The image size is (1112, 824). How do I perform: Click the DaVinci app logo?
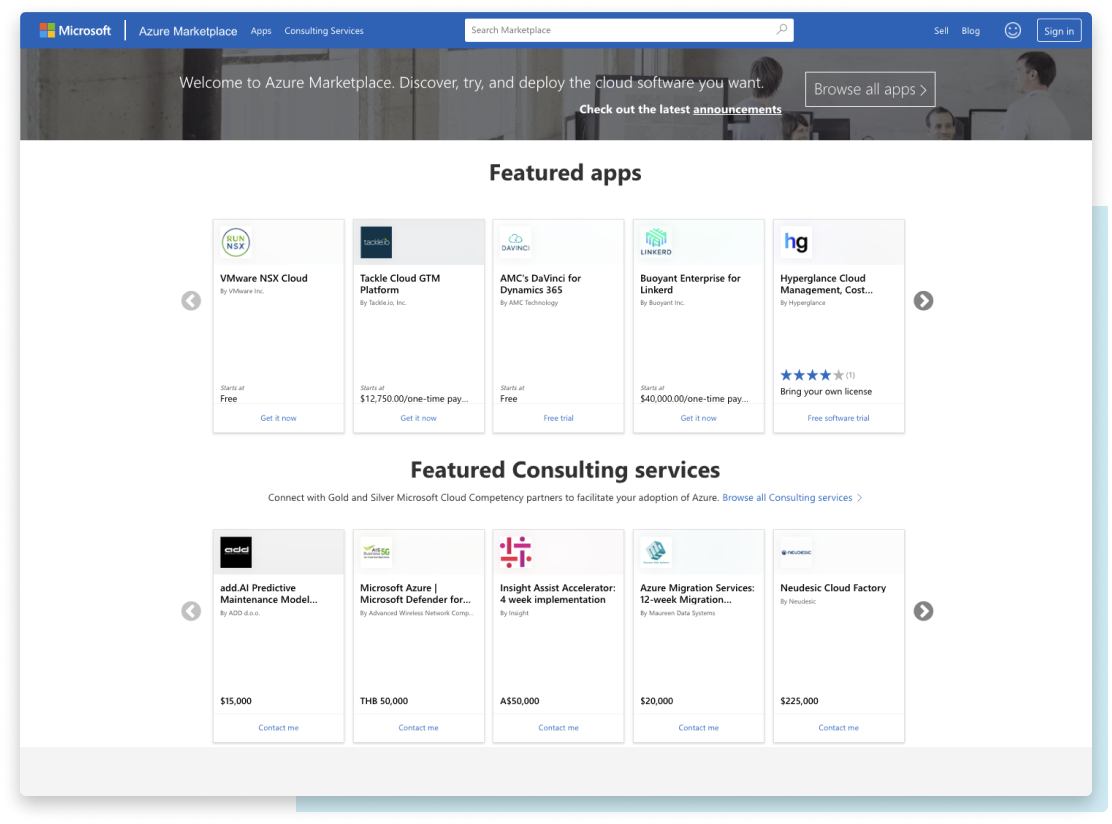pos(516,243)
